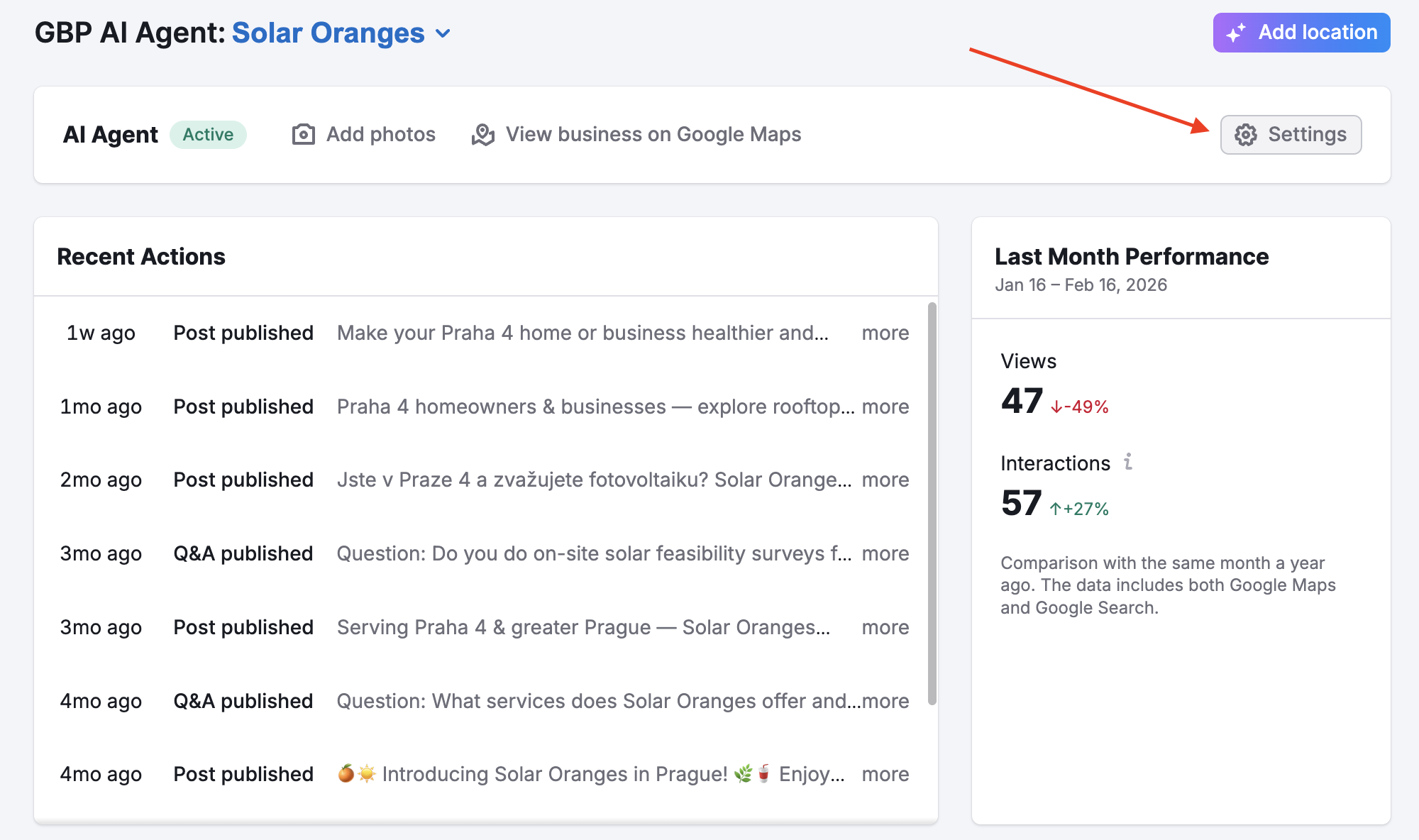Expand the 2mo ago Jste v Praze post
This screenshot has width=1419, height=840.
[x=885, y=480]
